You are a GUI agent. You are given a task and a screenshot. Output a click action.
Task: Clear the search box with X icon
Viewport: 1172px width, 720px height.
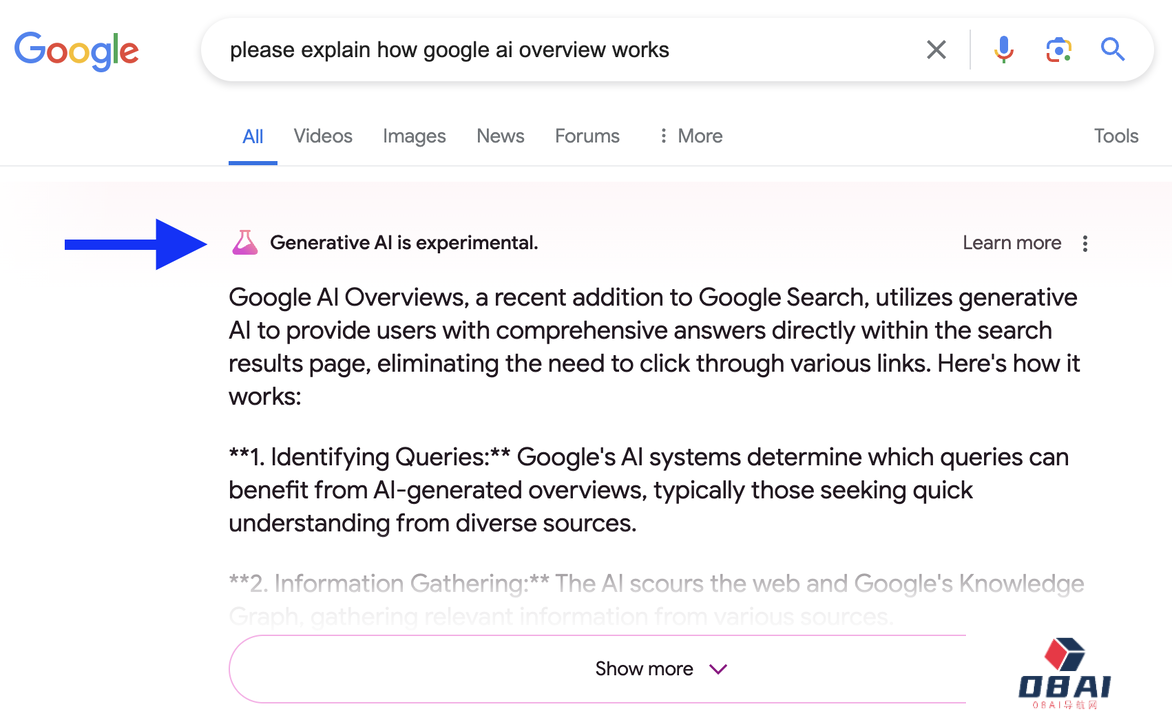coord(936,50)
